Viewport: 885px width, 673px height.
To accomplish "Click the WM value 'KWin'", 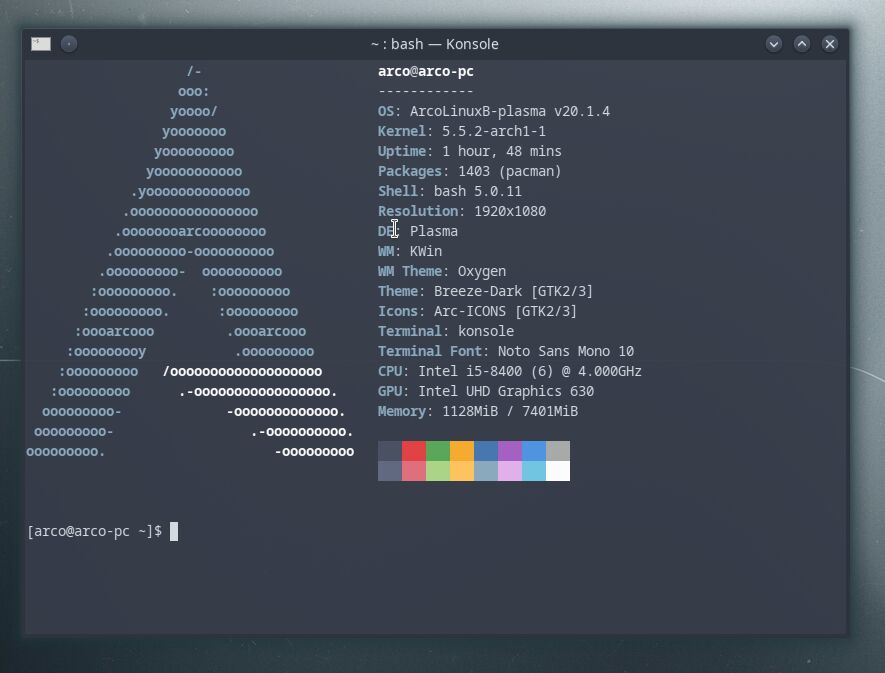I will pos(426,251).
